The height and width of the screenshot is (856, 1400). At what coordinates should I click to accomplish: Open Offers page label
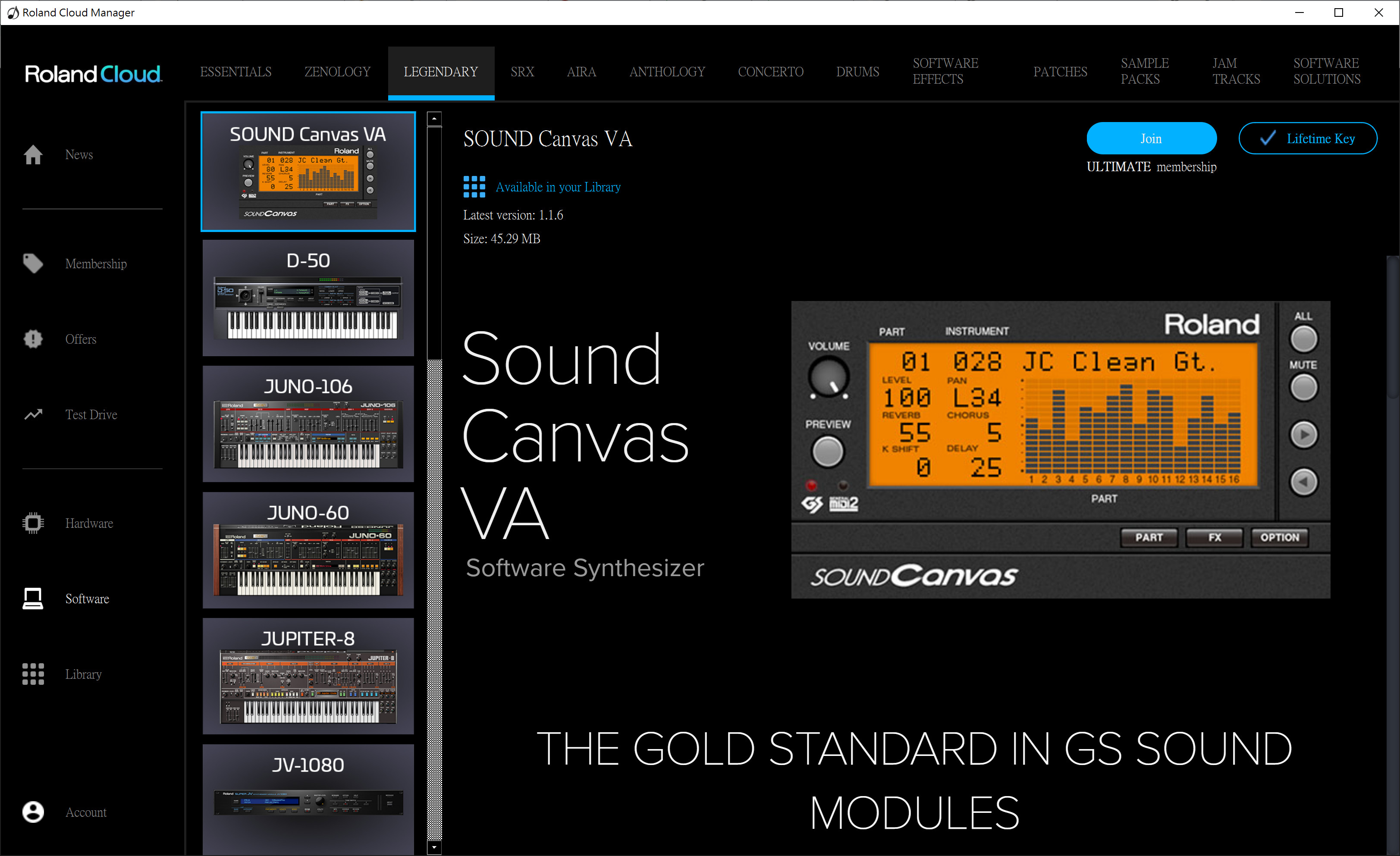pos(81,339)
